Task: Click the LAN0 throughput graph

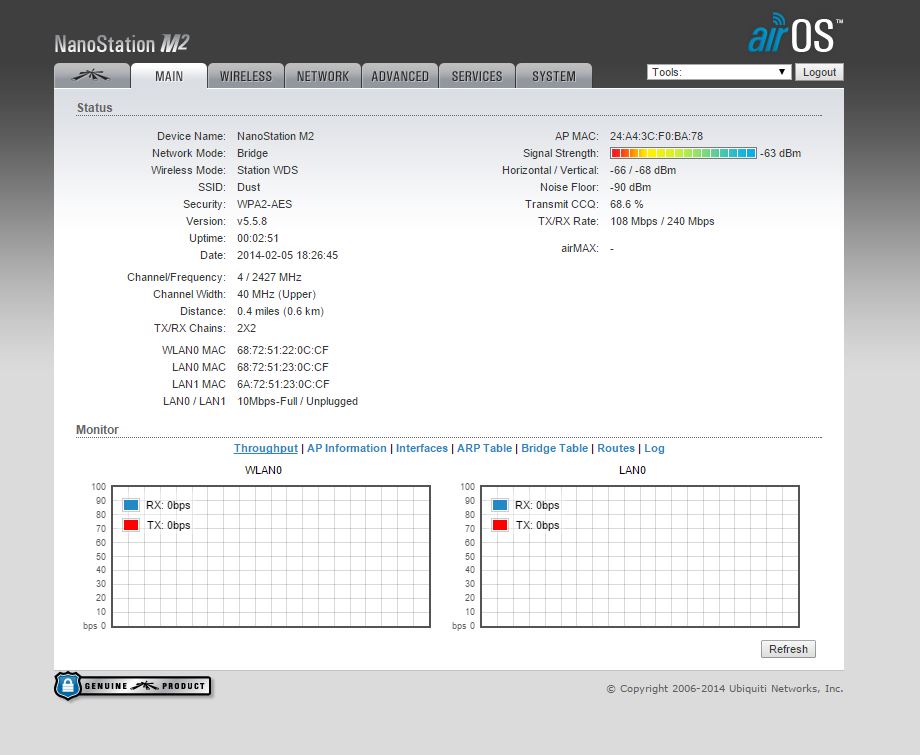Action: click(x=640, y=556)
